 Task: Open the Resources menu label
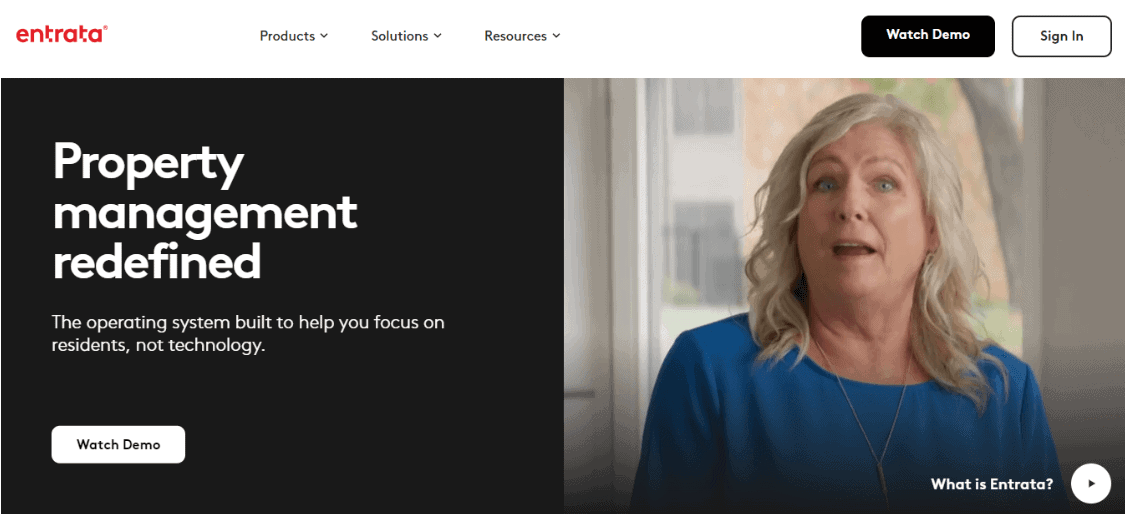pos(515,36)
